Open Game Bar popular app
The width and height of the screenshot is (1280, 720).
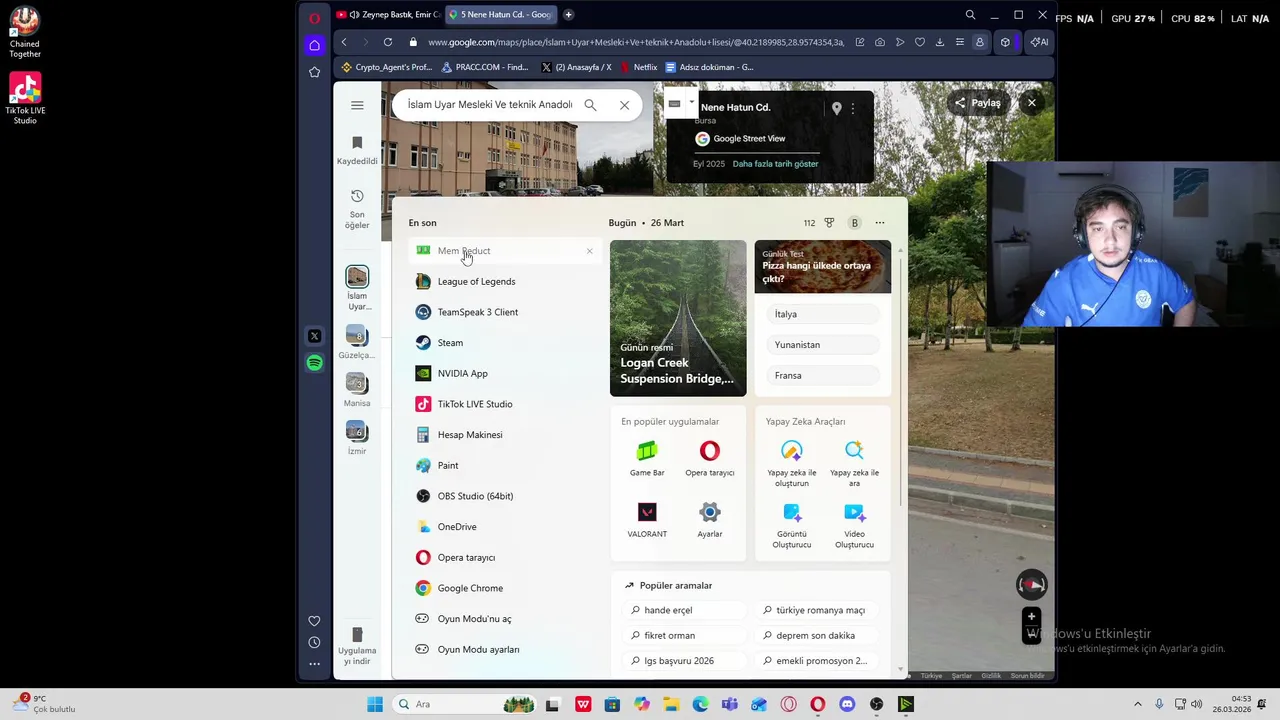pos(647,458)
